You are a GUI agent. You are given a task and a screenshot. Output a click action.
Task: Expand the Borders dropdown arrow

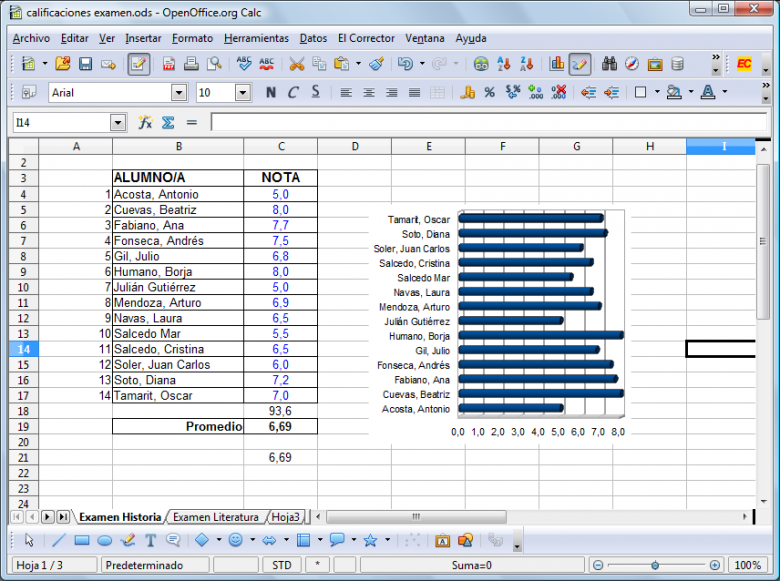(657, 92)
